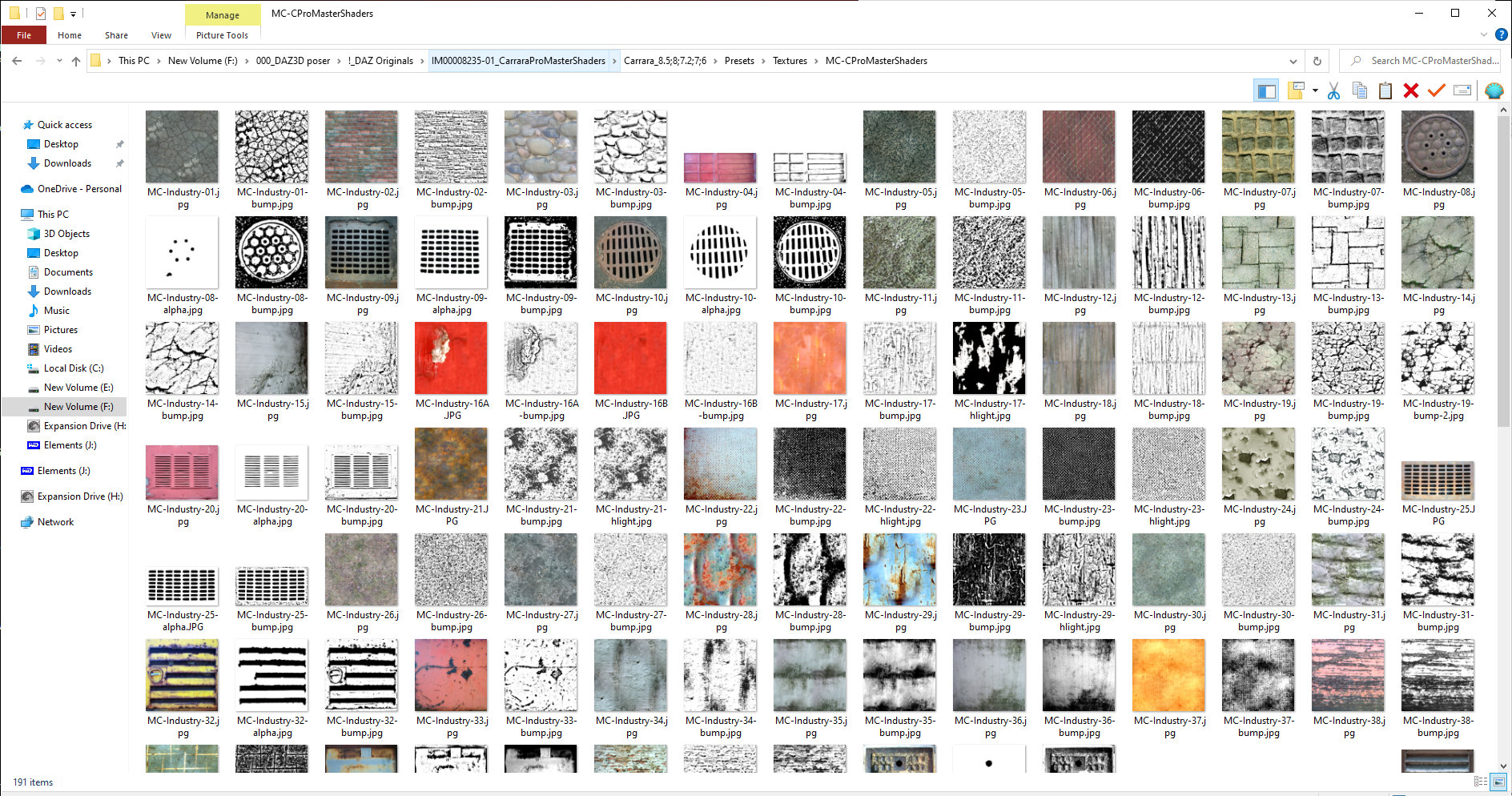Go back to the previous folder
The width and height of the screenshot is (1512, 796).
17,61
